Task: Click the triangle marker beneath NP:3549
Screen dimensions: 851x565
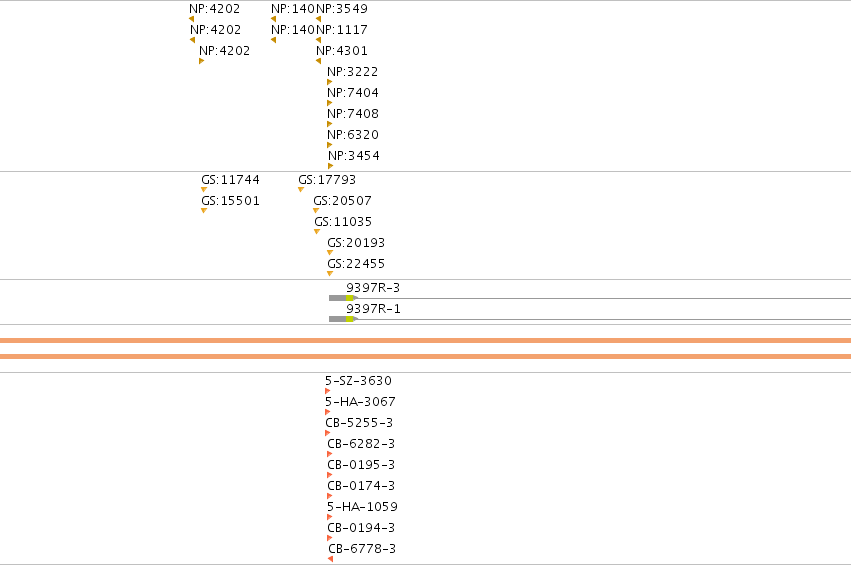Action: click(319, 19)
